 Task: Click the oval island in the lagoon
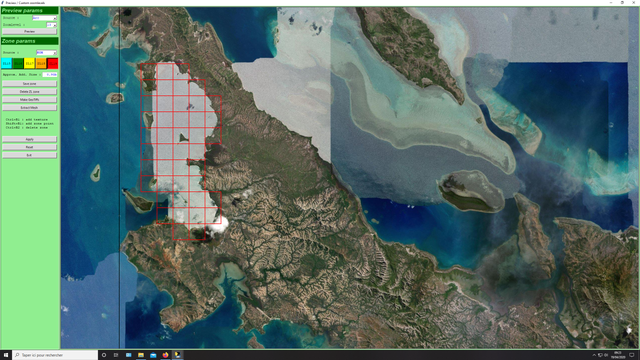[x=471, y=191]
